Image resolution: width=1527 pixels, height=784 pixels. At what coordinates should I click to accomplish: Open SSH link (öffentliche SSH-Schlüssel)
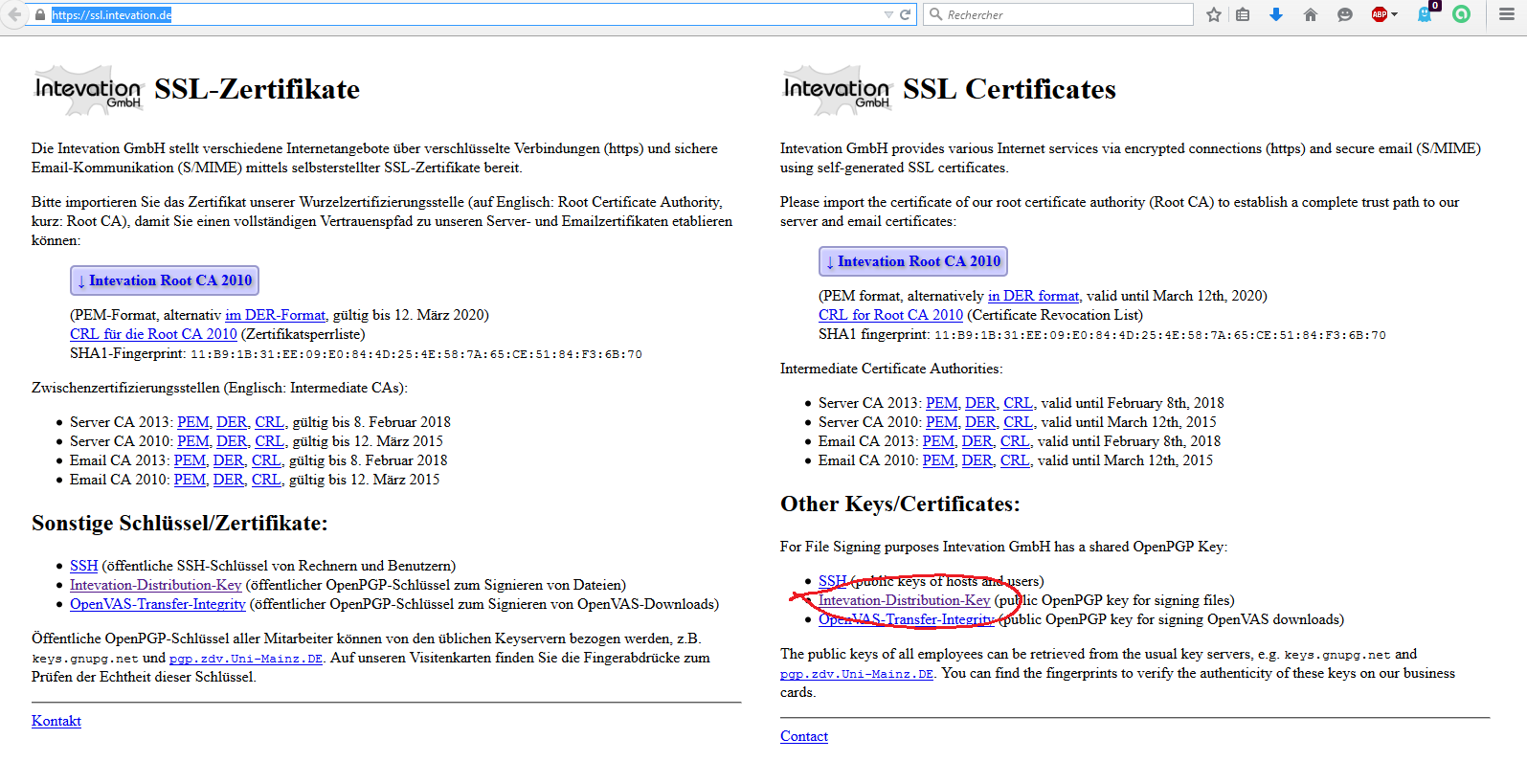(84, 566)
